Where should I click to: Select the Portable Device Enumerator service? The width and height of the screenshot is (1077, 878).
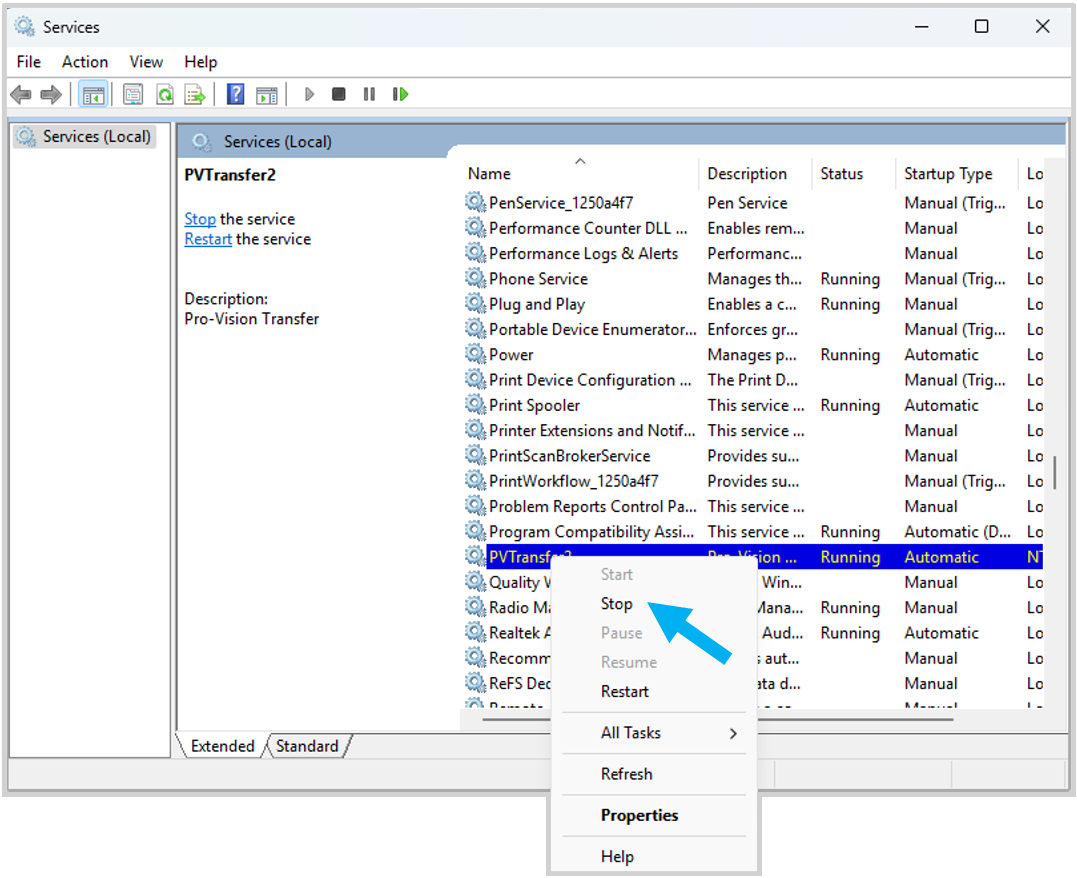coord(753,330)
